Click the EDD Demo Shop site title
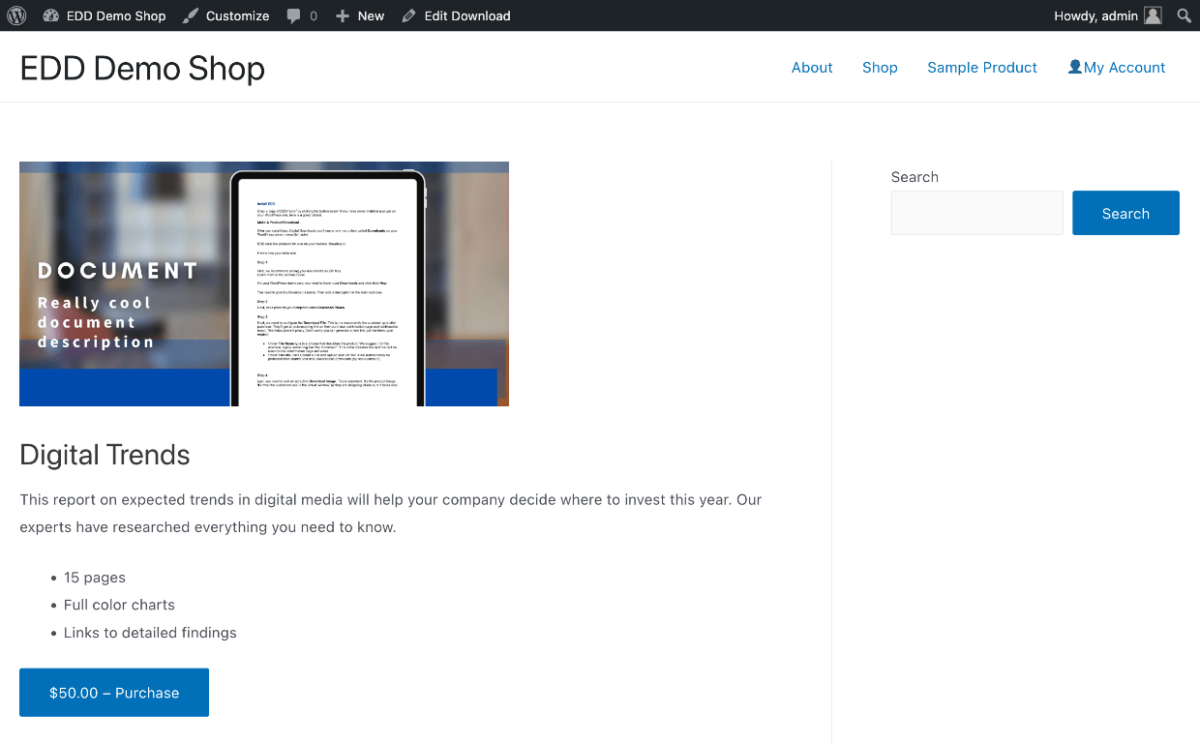Screen dimensions: 1200x744 click(x=141, y=67)
